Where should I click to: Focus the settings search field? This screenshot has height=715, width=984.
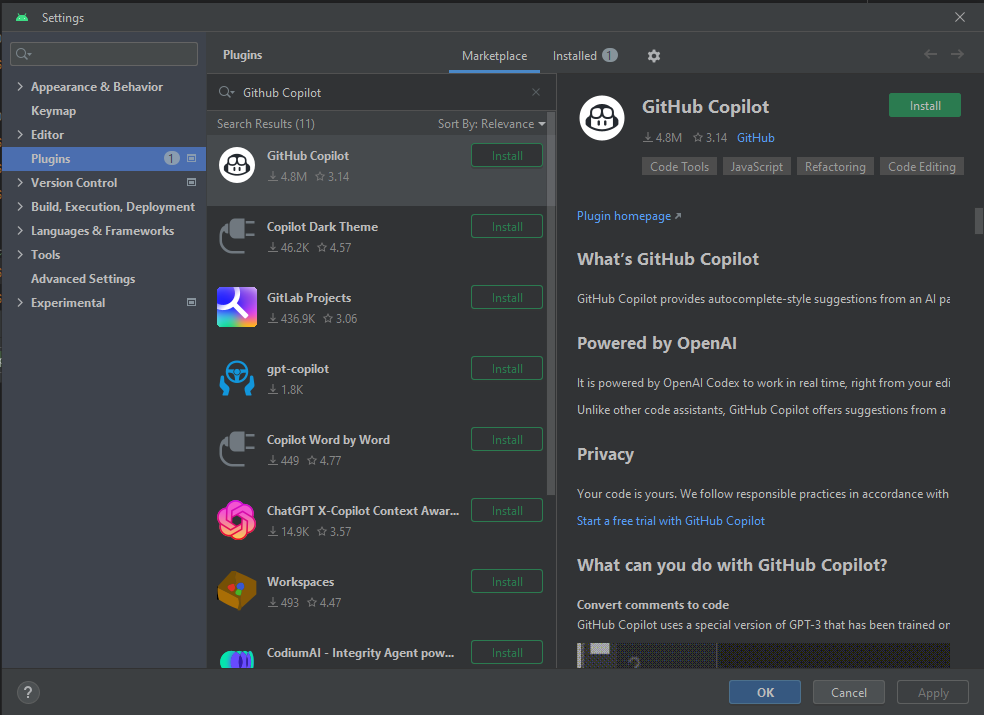[x=104, y=54]
